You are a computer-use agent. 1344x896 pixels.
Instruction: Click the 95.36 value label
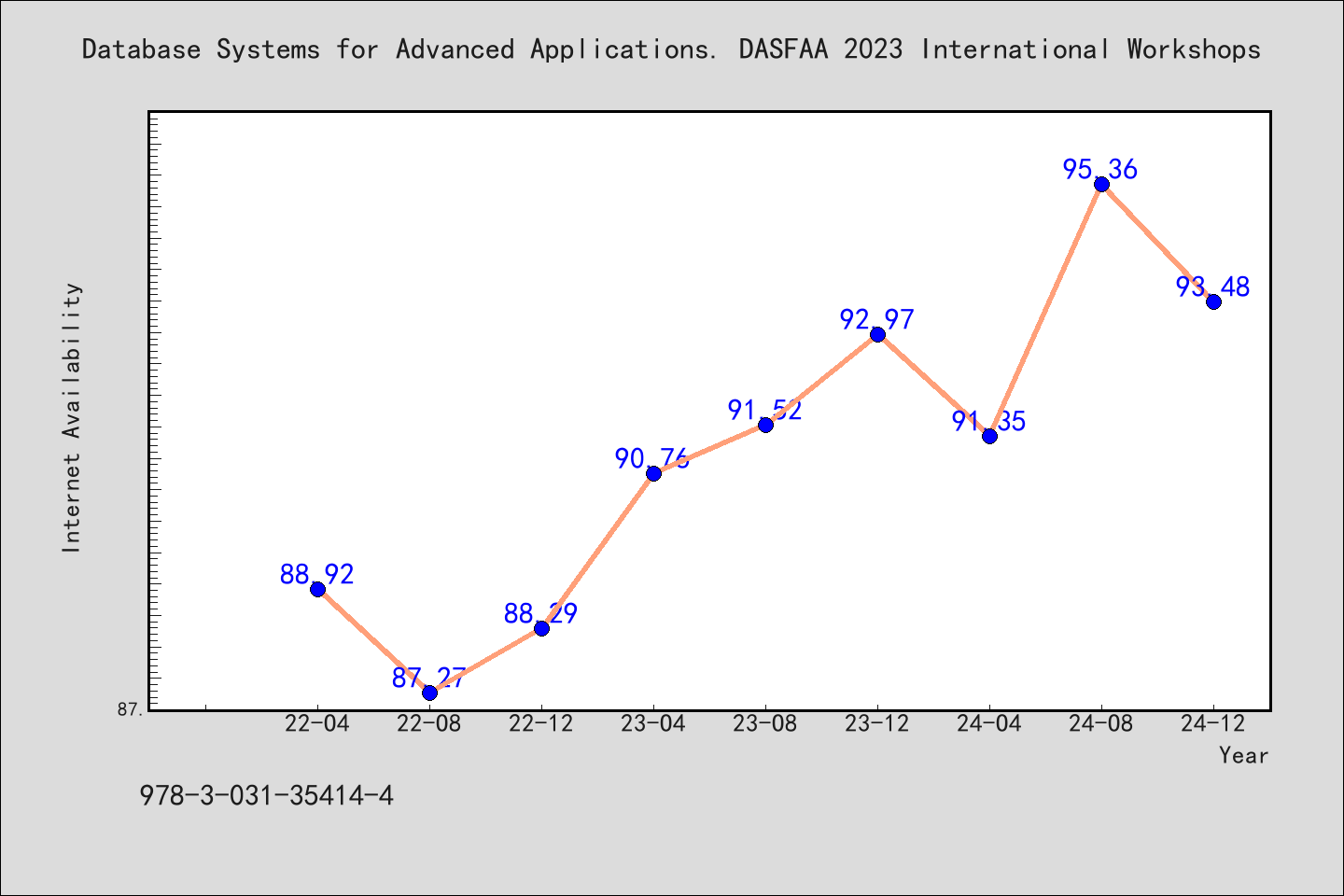click(x=1100, y=169)
